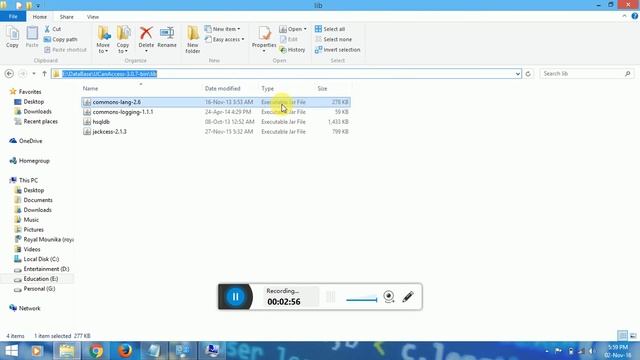Open the recorder pencil annotation tool
The width and height of the screenshot is (640, 360).
coord(408,297)
